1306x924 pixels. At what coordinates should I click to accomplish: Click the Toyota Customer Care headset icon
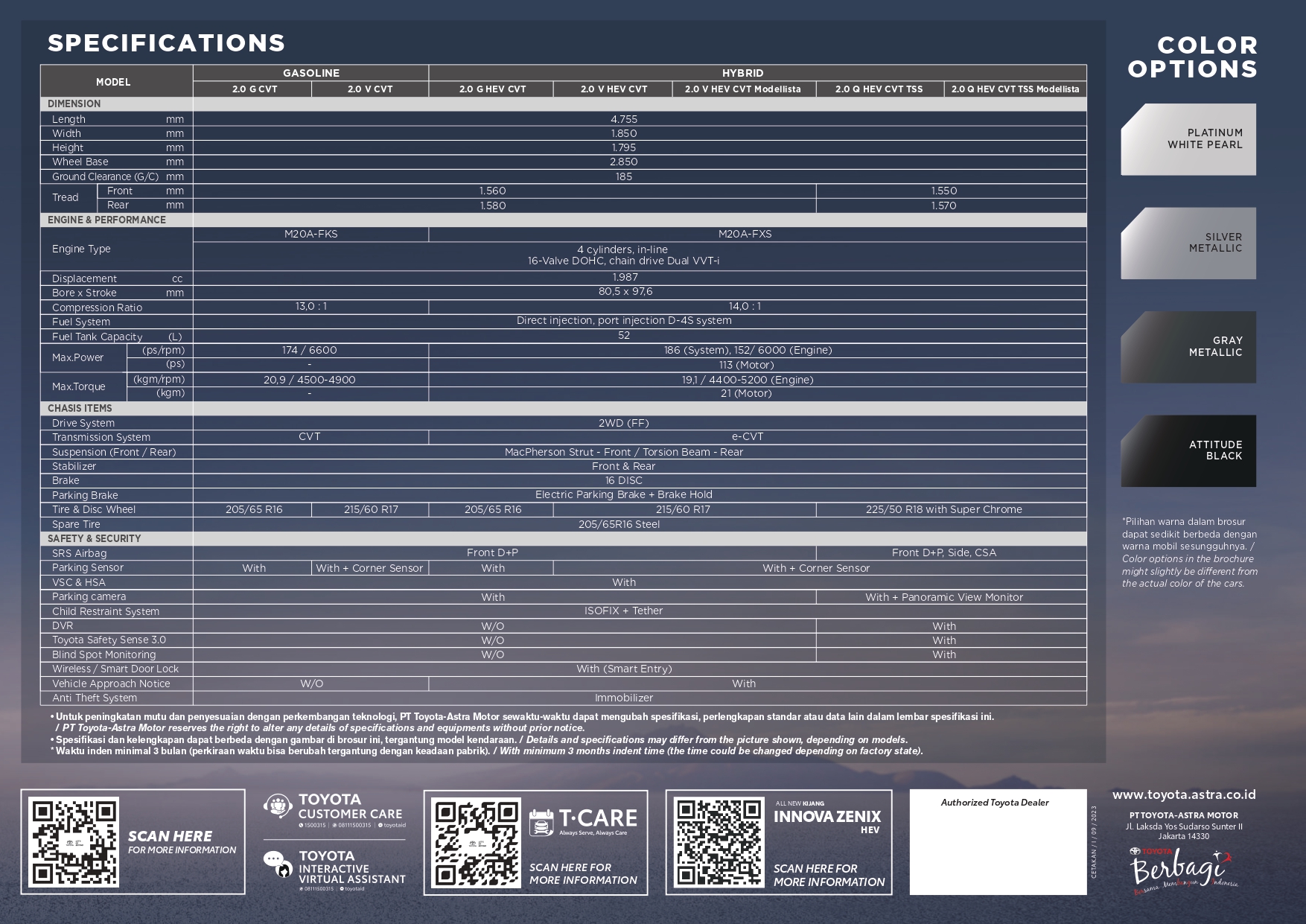tap(278, 806)
